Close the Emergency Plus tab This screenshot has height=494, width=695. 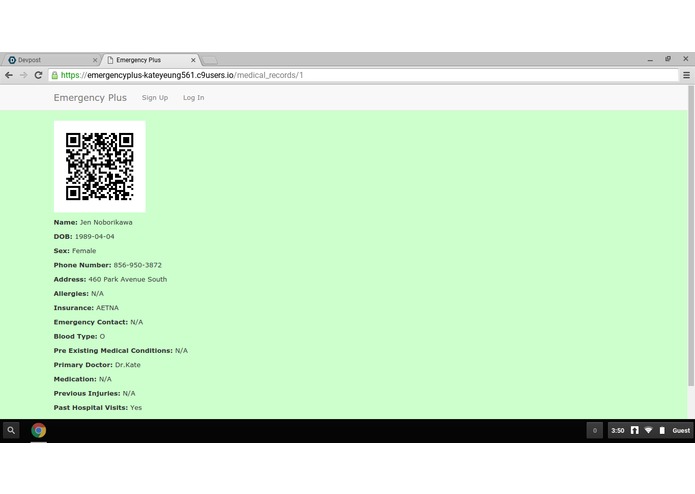pos(193,60)
